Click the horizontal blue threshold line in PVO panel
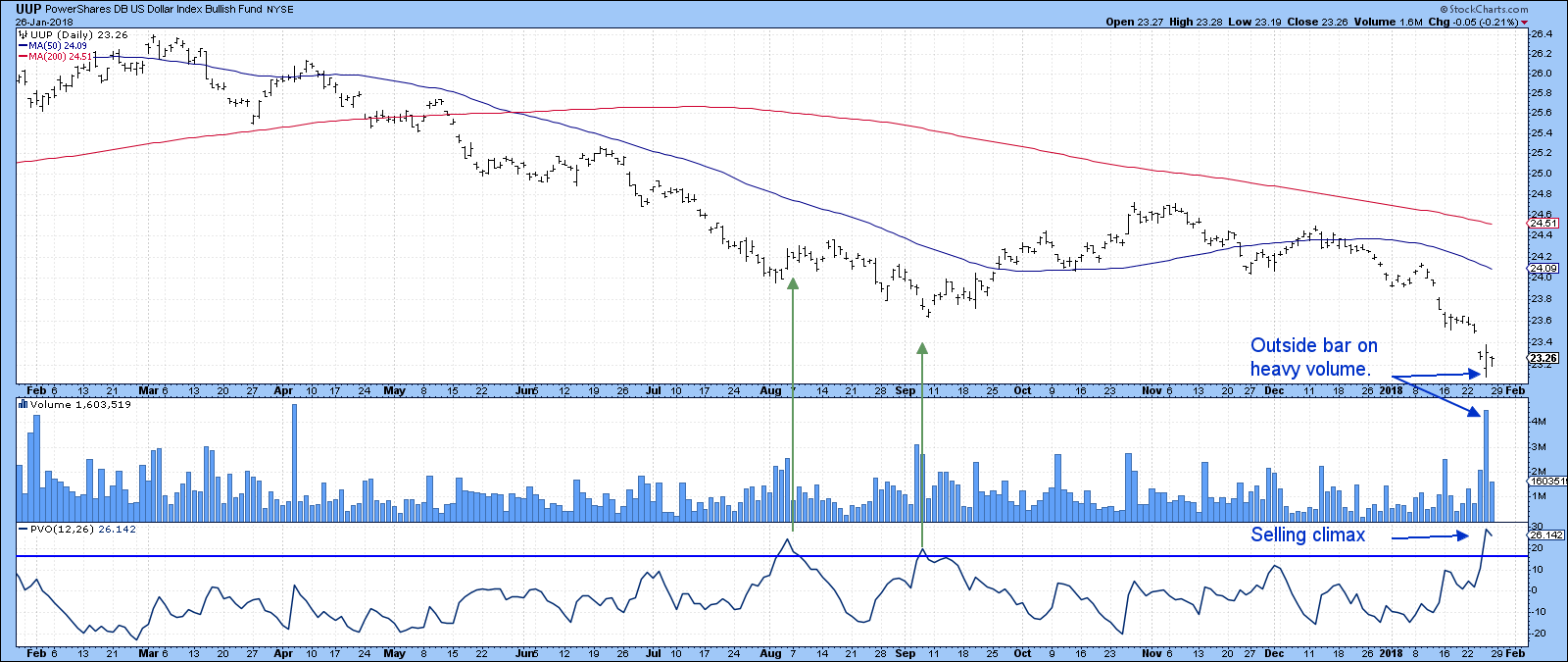The width and height of the screenshot is (1568, 662). tap(771, 556)
